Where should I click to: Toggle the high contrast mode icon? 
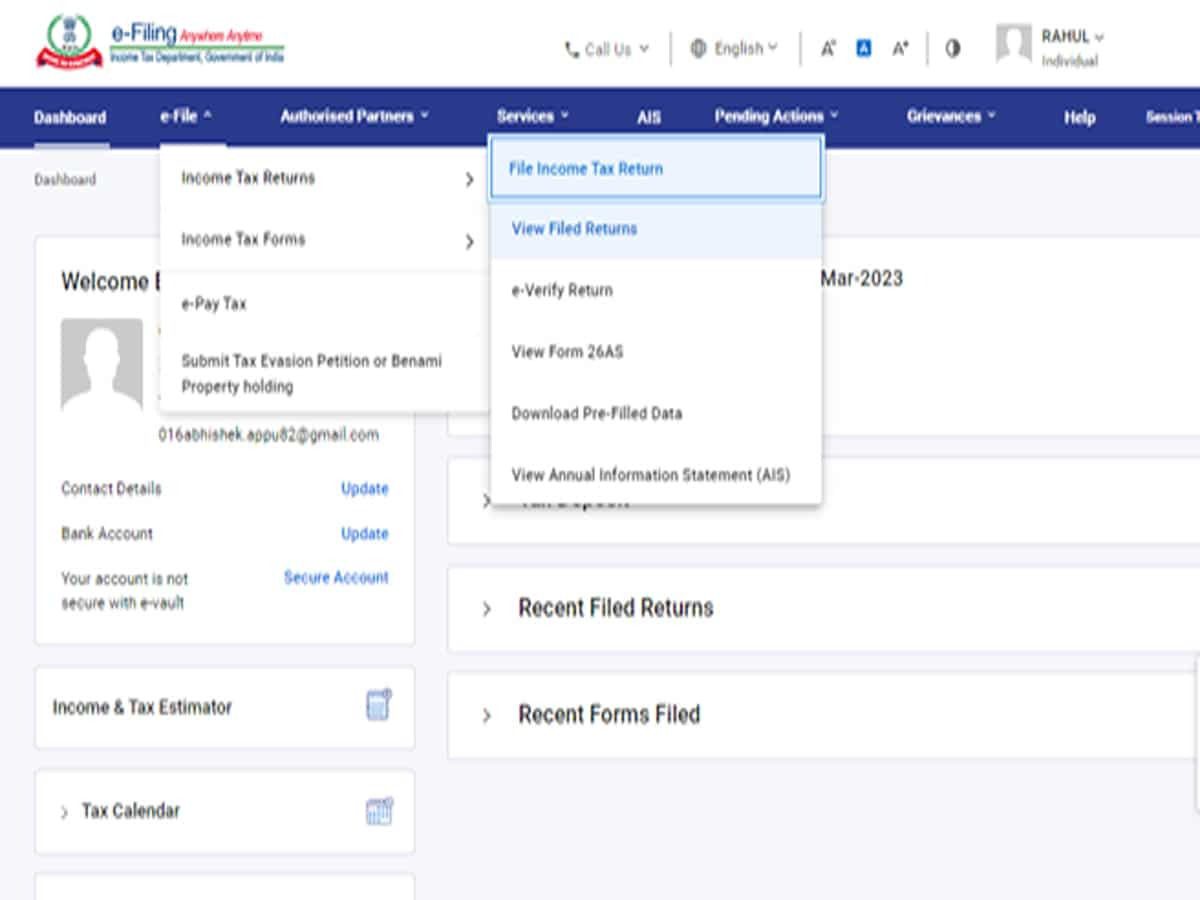[952, 48]
